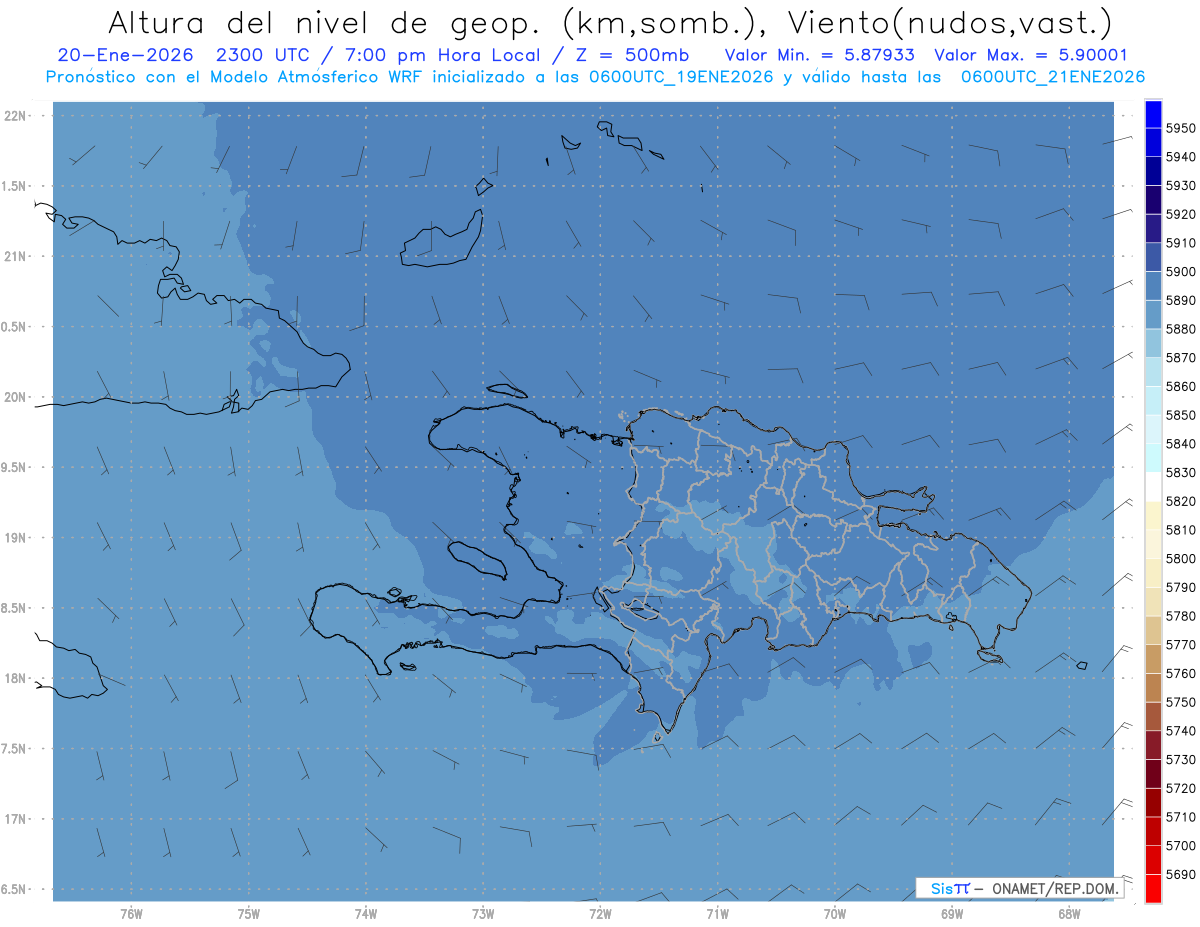This screenshot has width=1200, height=927.
Task: Click the 5850 color scale label
Action: pyautogui.click(x=1180, y=415)
